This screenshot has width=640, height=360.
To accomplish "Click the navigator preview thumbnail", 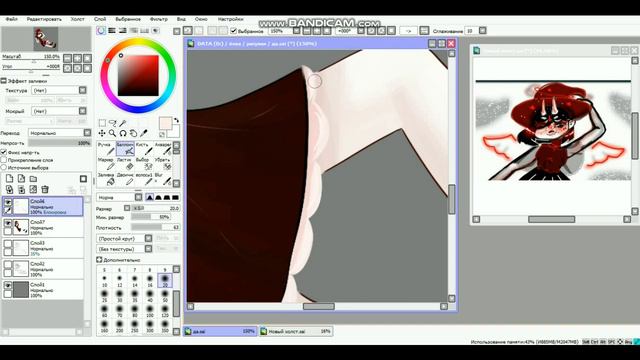I will tap(46, 39).
